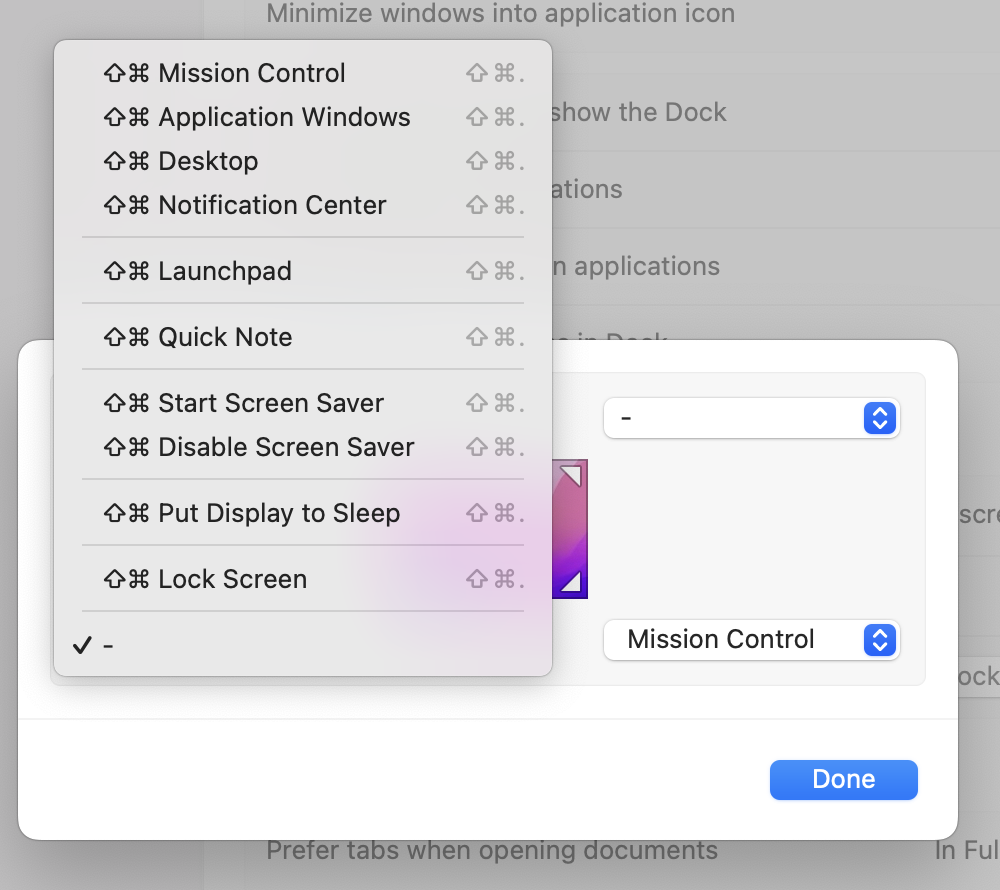The width and height of the screenshot is (1000, 890).
Task: Choose Start Screen Saver option
Action: 271,403
